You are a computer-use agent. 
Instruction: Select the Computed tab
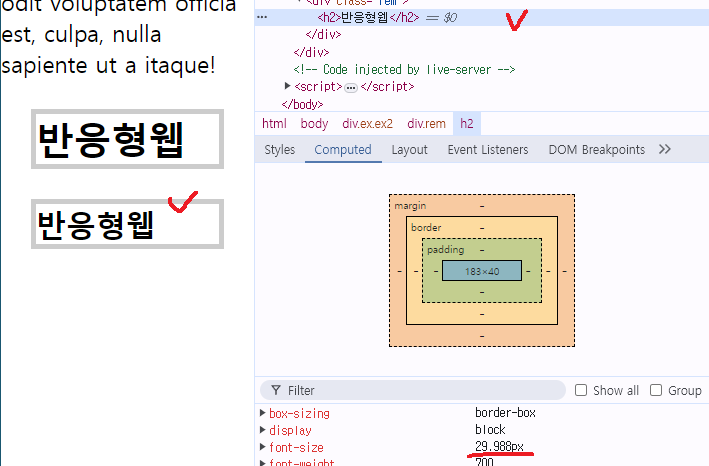[x=343, y=150]
